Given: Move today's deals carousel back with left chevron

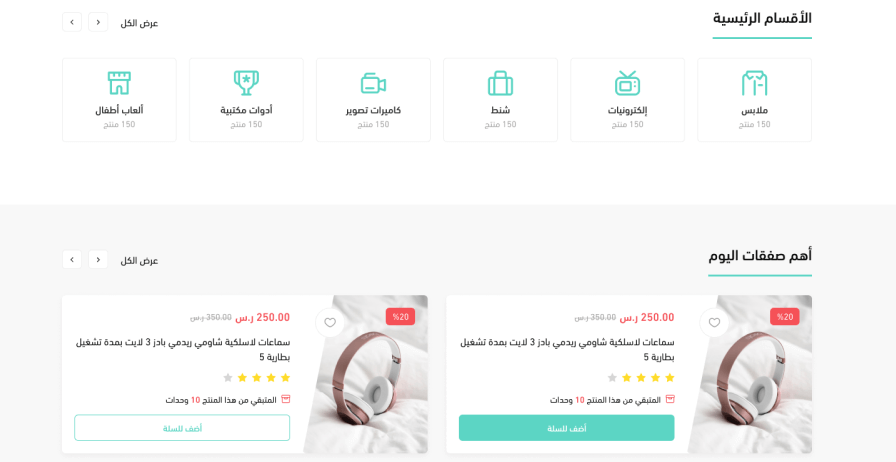Looking at the screenshot, I should [98, 260].
